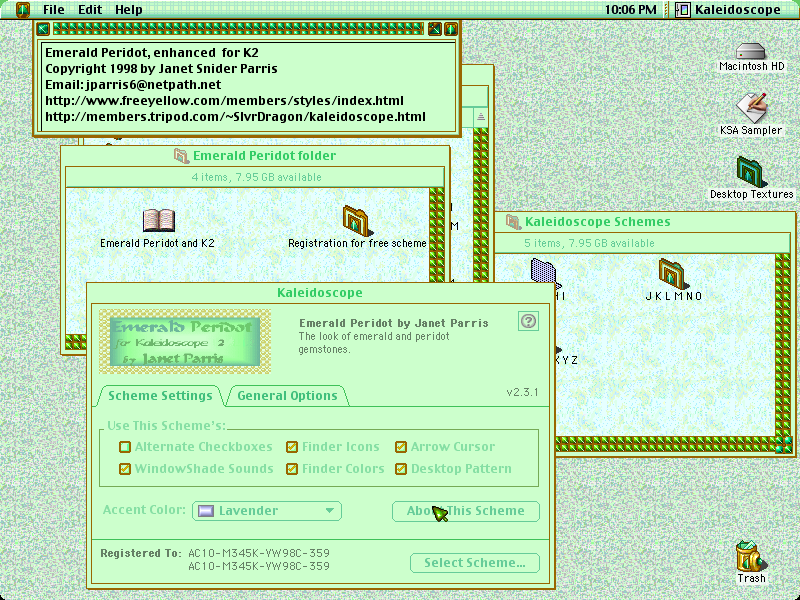Click the horizontal scrollbar of Kaleidoscope Schemes window
This screenshot has height=600, width=800.
tap(665, 444)
